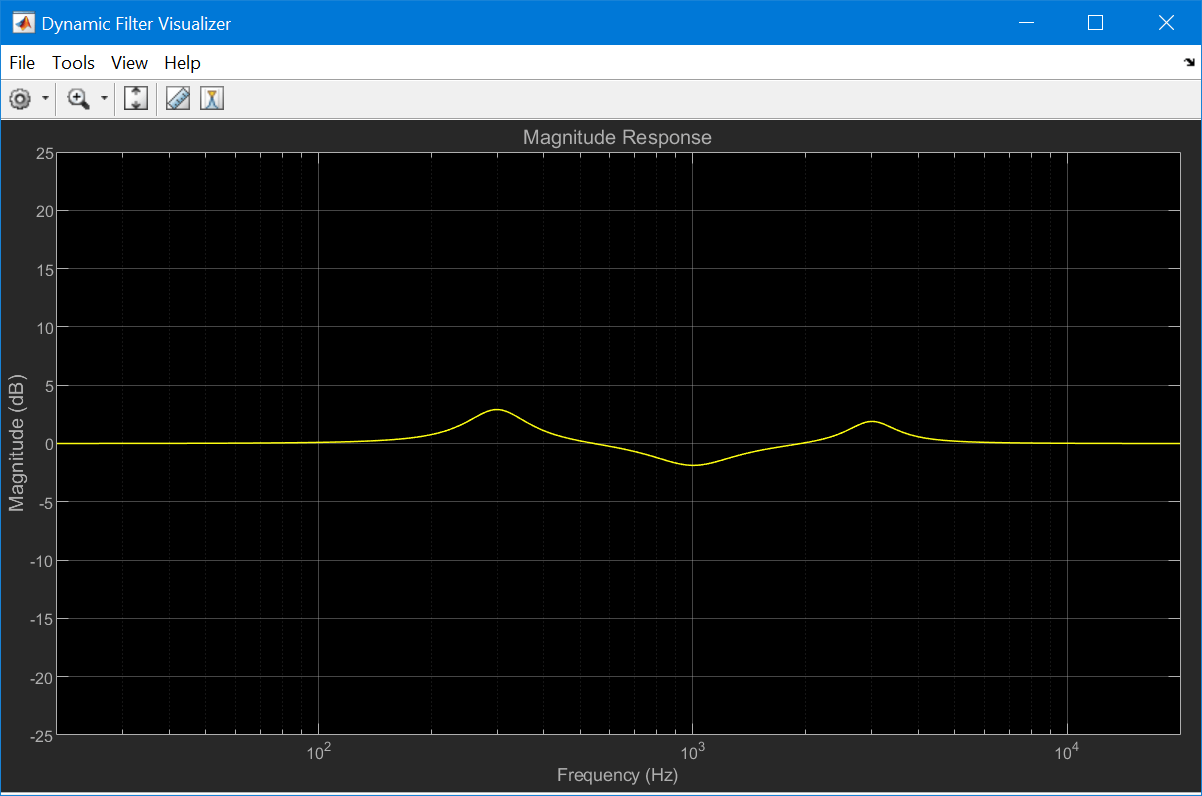Click the yellow curve peak near 300 Hz
The width and height of the screenshot is (1202, 796).
(x=496, y=410)
